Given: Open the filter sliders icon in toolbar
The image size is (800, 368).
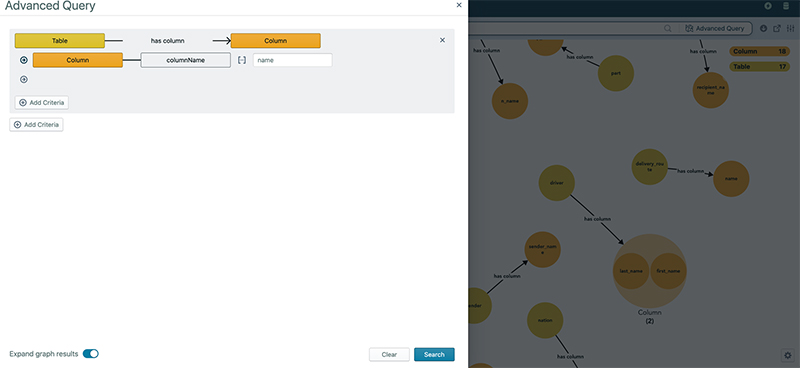Looking at the screenshot, I should (790, 29).
